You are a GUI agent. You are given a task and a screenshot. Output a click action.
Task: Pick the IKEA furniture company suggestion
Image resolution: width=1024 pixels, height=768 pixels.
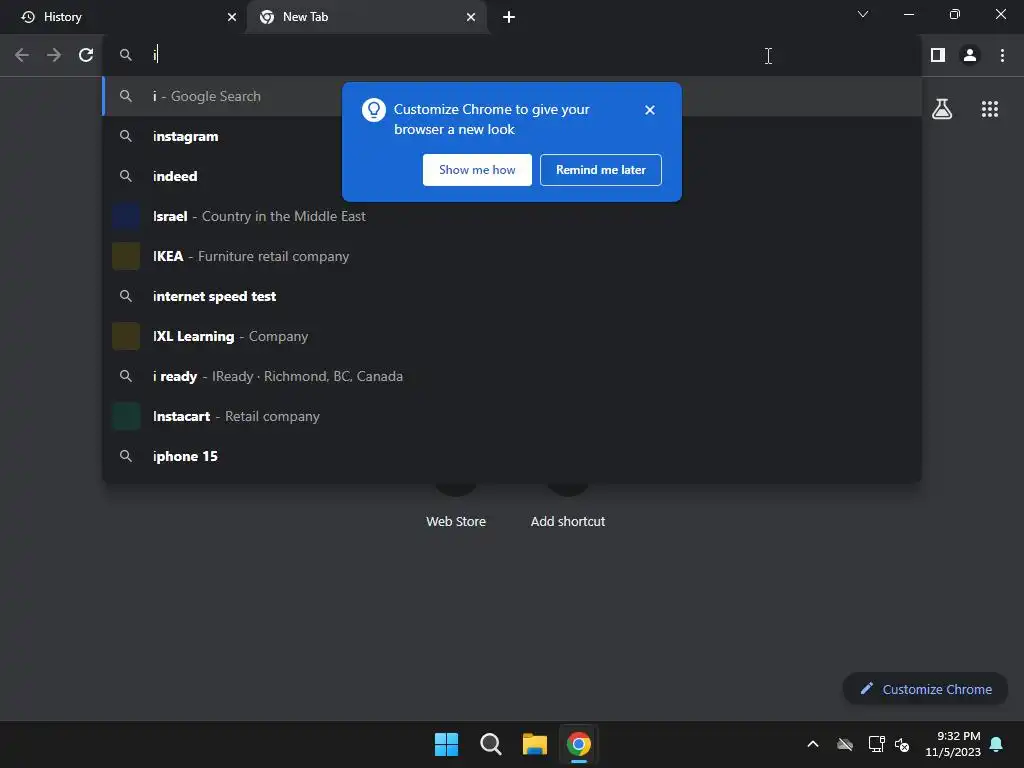[x=512, y=256]
